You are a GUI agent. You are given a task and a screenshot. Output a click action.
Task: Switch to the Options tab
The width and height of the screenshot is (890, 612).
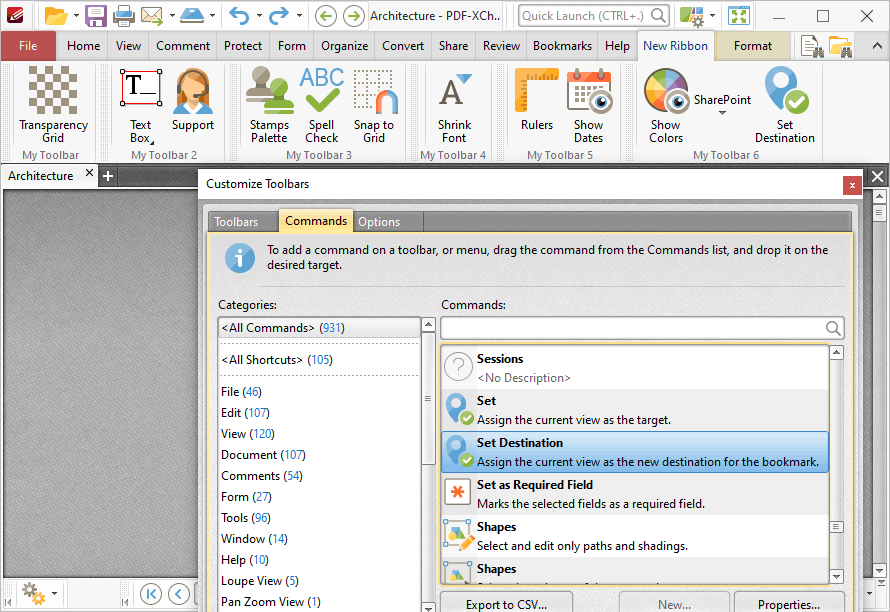point(379,222)
